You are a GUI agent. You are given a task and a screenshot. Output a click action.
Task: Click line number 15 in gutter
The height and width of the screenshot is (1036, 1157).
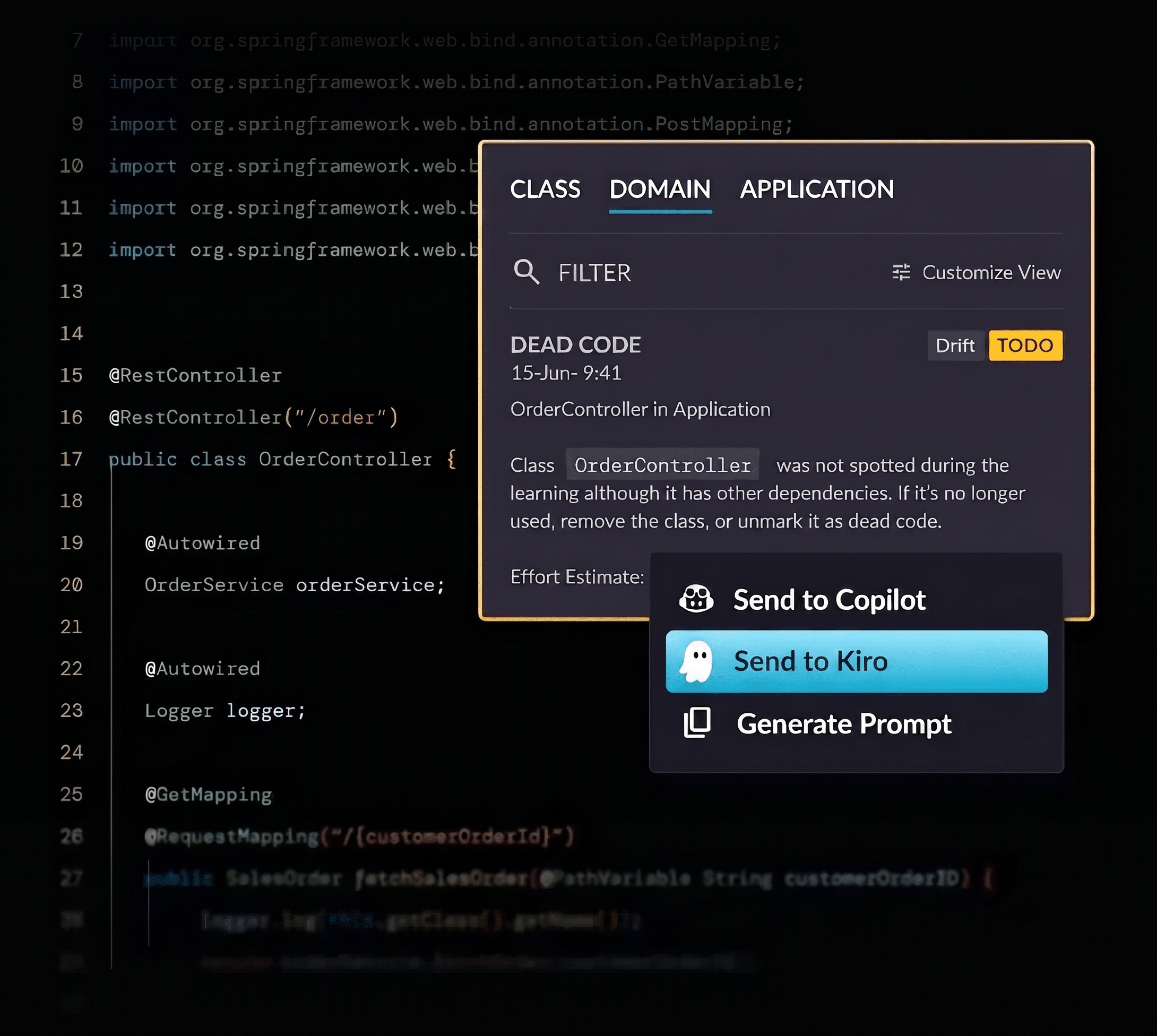point(71,375)
